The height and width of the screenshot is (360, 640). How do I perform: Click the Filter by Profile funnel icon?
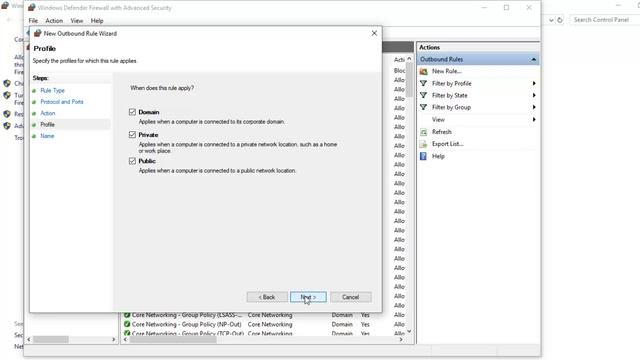pyautogui.click(x=423, y=83)
